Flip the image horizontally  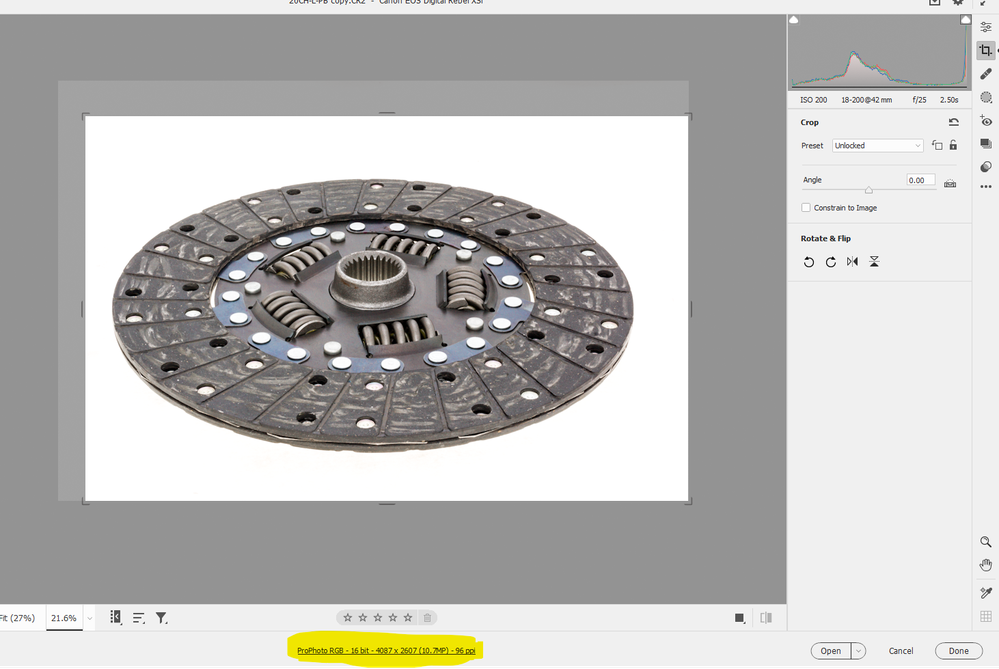(x=853, y=261)
